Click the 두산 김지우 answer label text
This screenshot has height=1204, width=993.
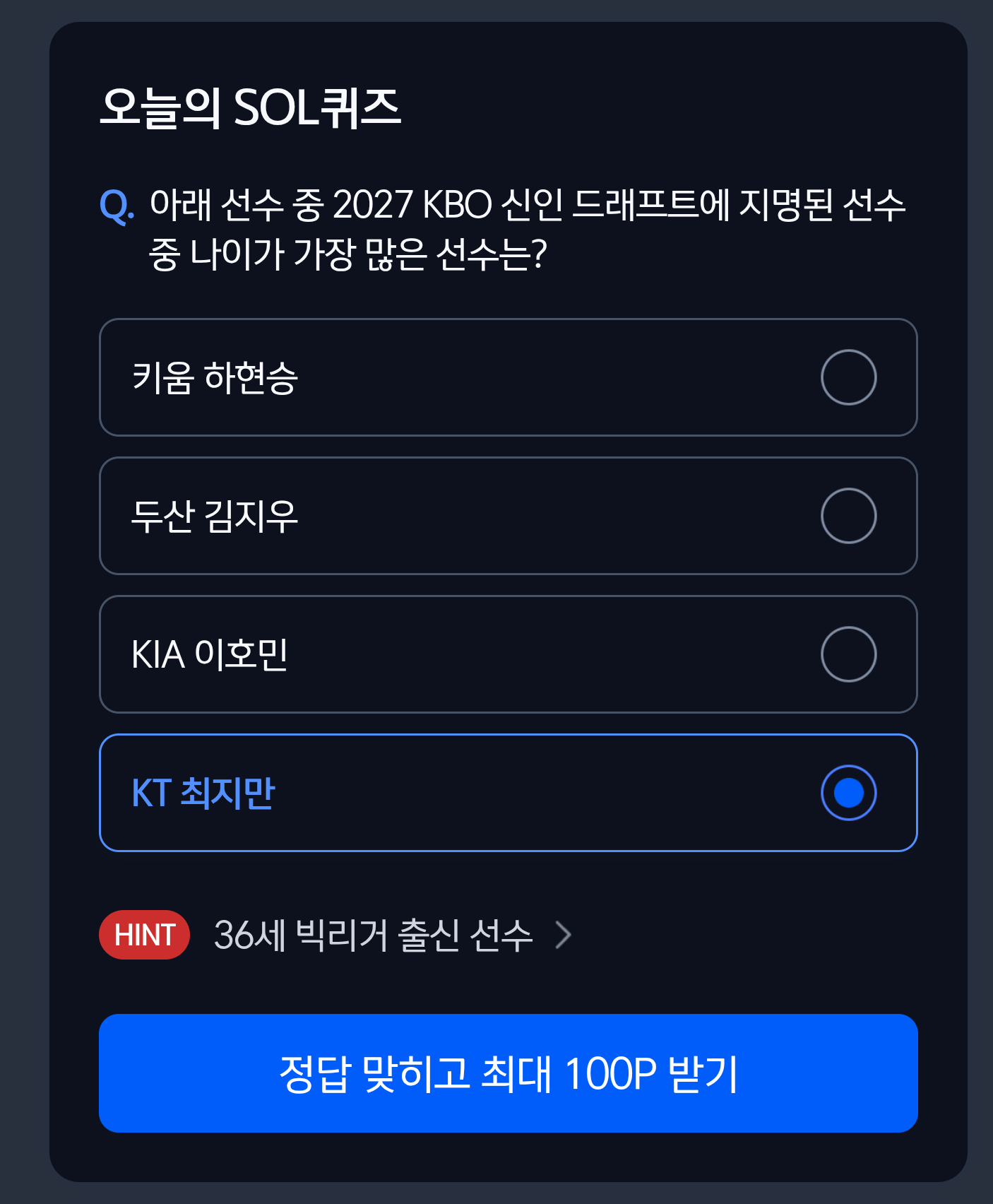[x=215, y=516]
